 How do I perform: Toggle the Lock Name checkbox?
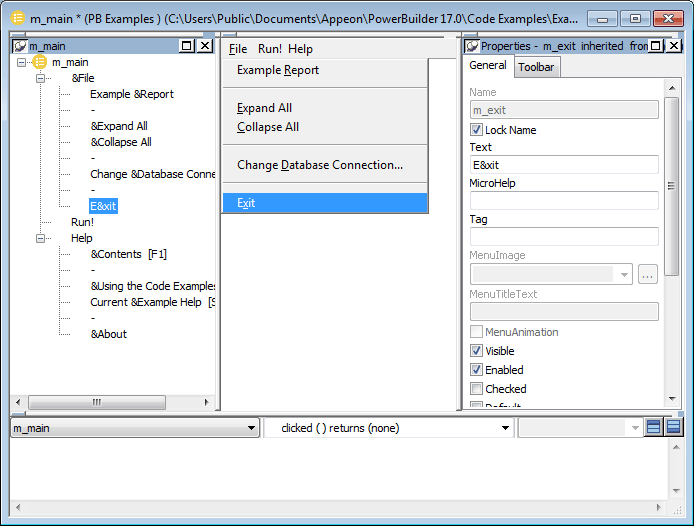coord(477,130)
